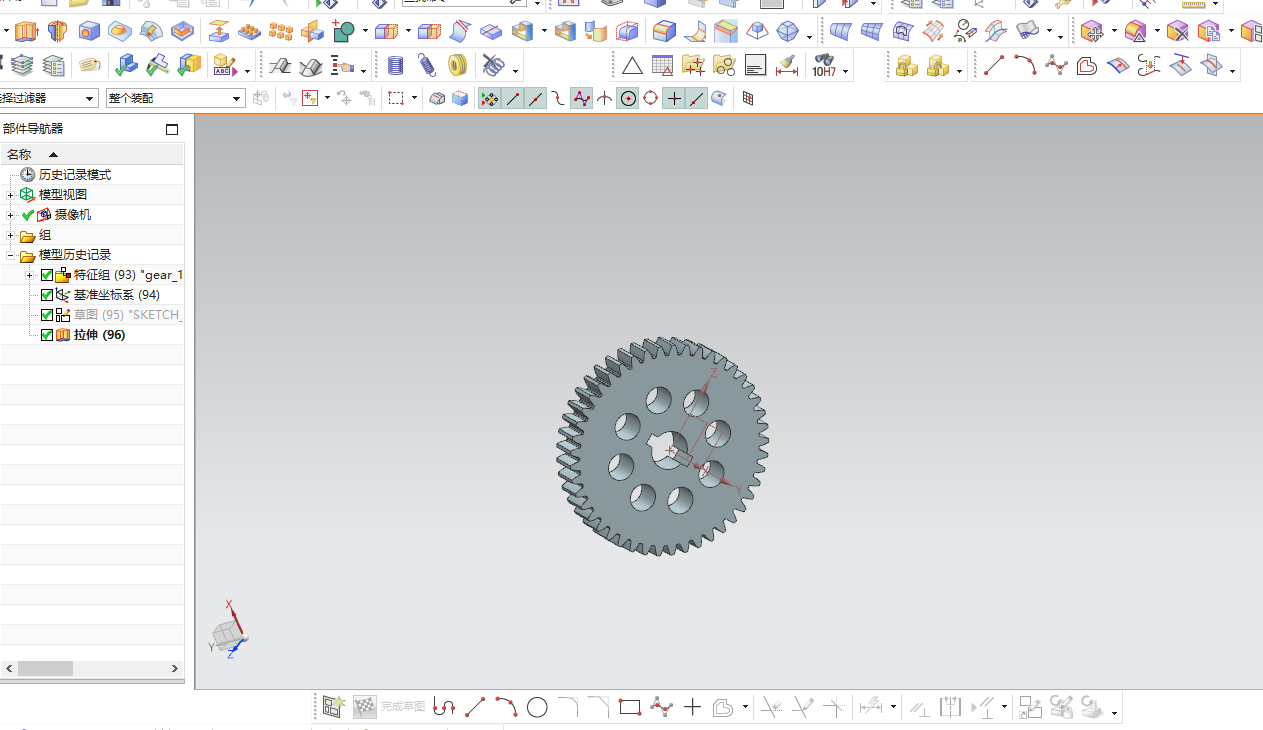Toggle checkbox for 基准坐标系 (94)
This screenshot has width=1263, height=730.
tap(47, 295)
